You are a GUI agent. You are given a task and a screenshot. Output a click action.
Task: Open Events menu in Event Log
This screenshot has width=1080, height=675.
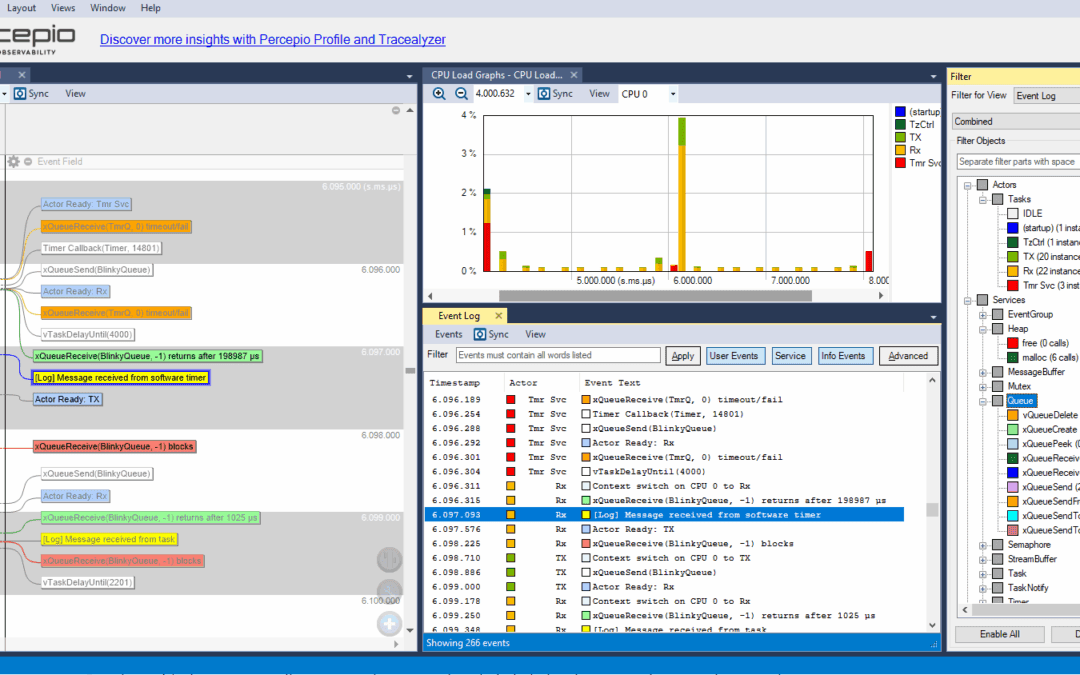point(448,334)
